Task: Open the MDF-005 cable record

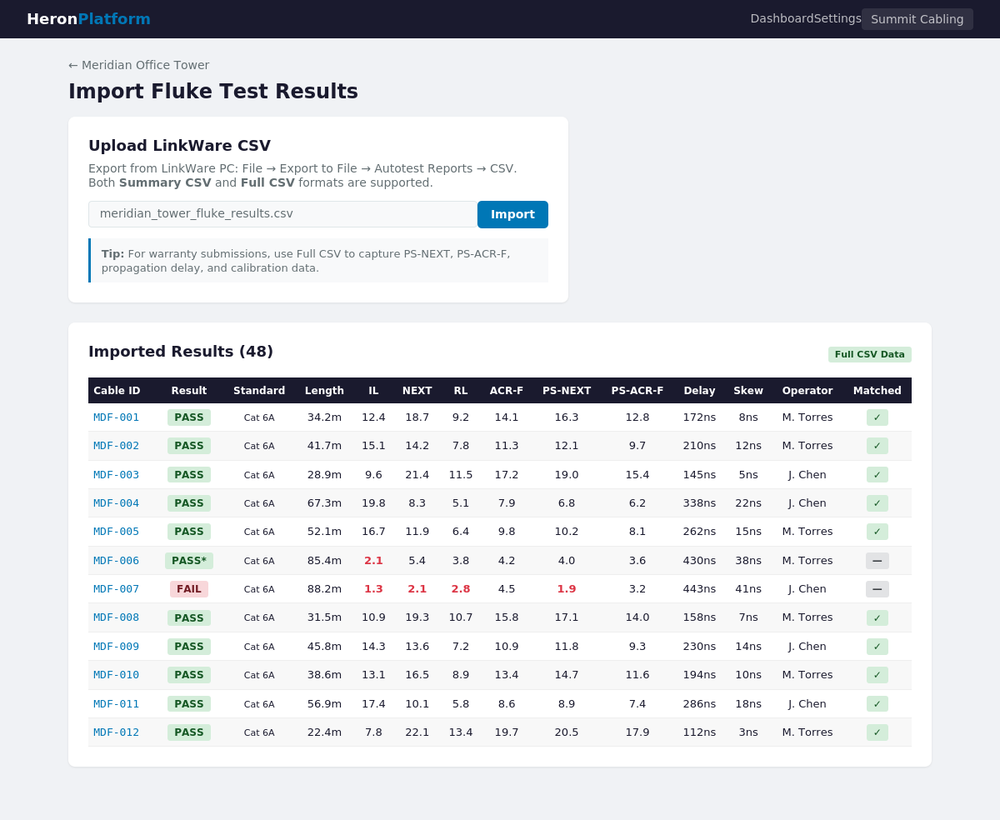Action: tap(117, 531)
